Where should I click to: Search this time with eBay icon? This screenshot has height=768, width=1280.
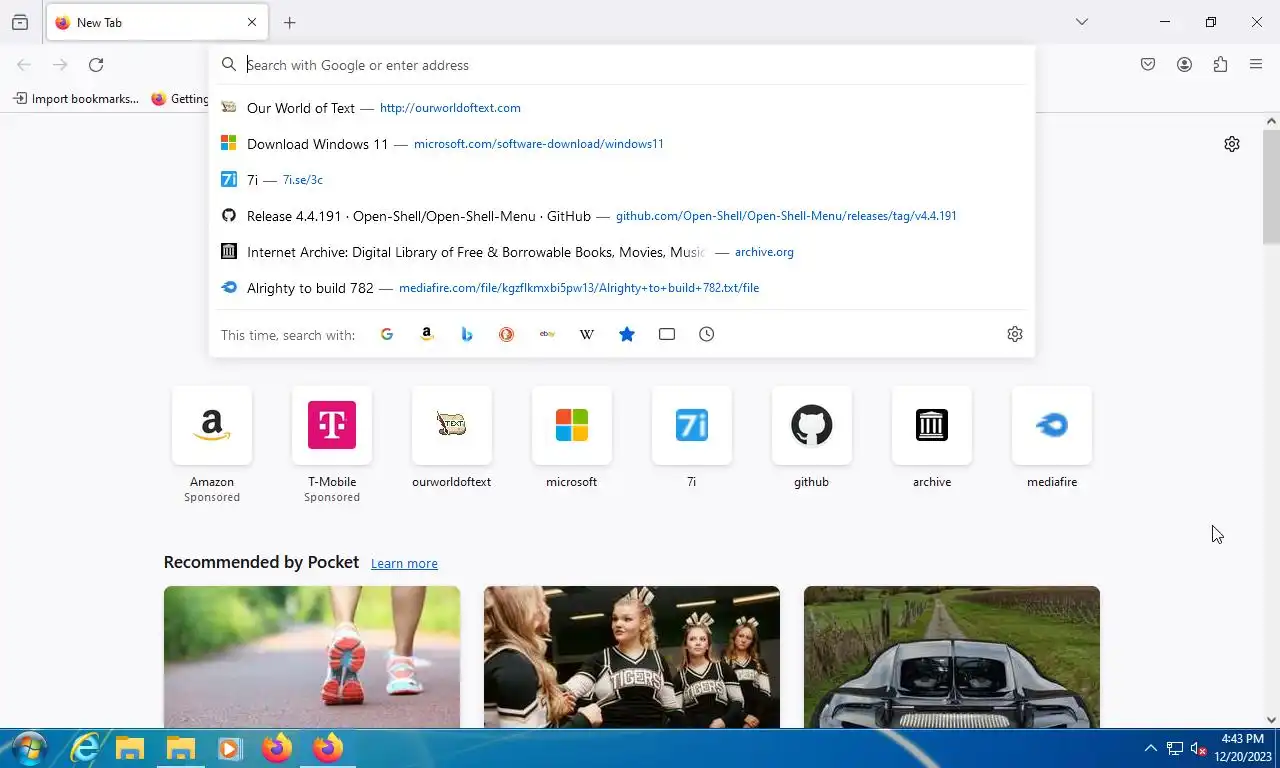[x=547, y=334]
